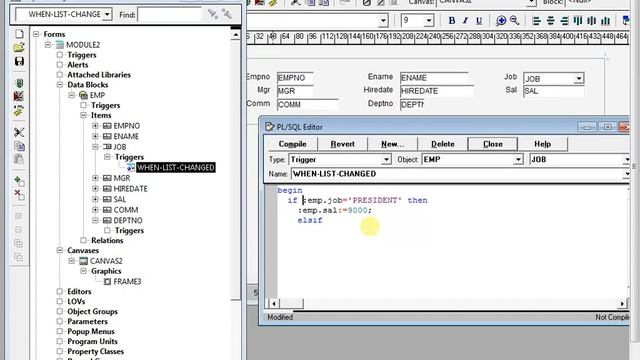Open the Object dropdown set to EMP
This screenshot has height=360, width=640.
518,160
